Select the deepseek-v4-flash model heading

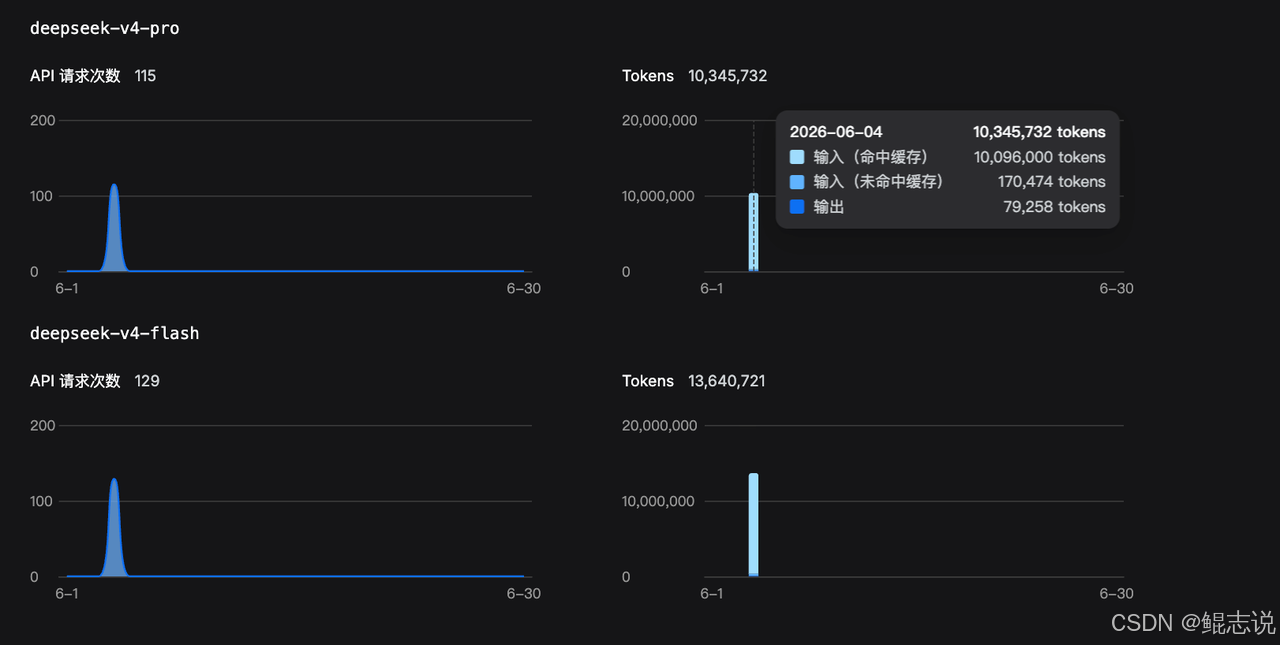[x=115, y=333]
